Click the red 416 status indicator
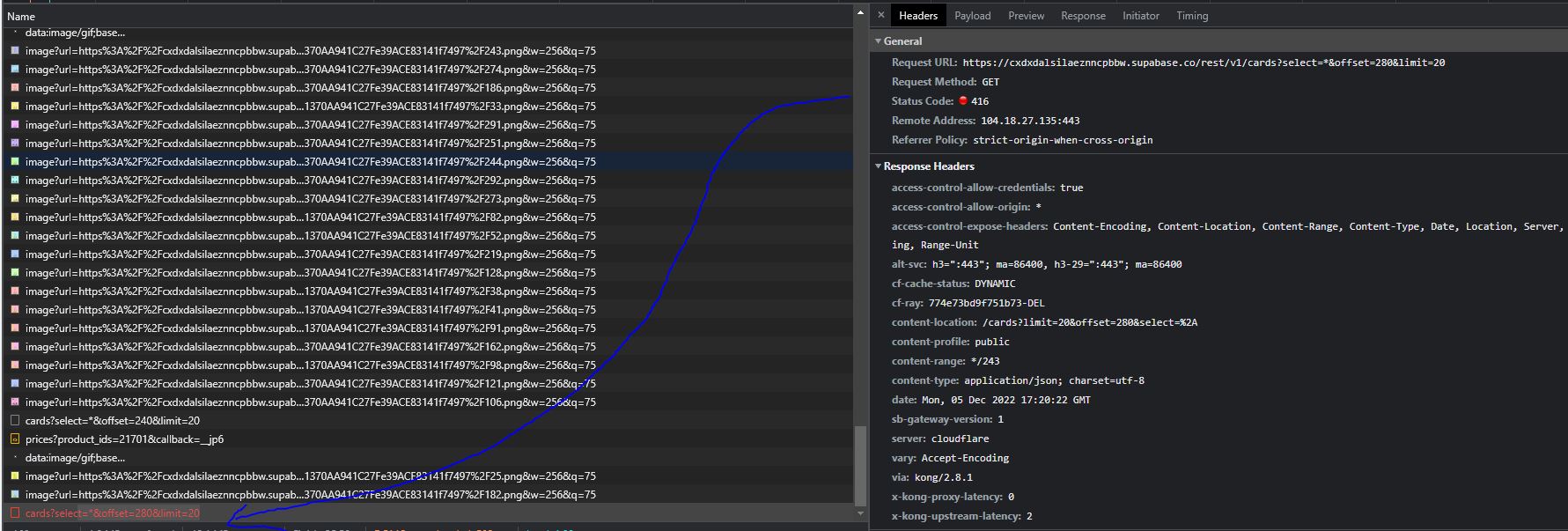 tap(963, 100)
